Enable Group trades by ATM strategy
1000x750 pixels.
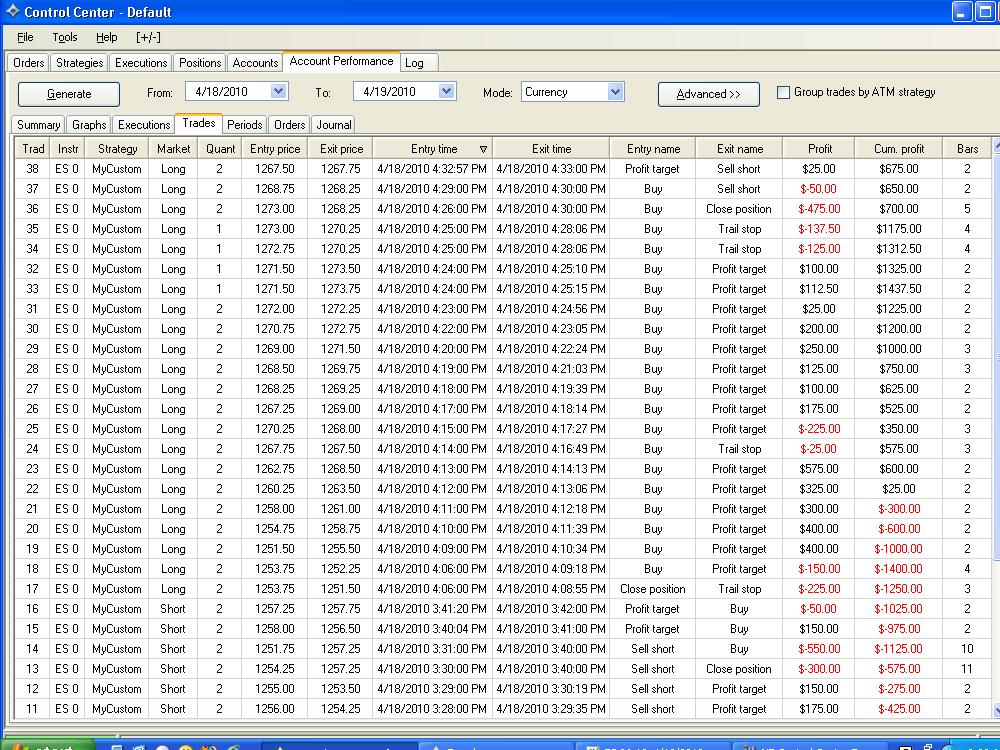click(x=784, y=92)
